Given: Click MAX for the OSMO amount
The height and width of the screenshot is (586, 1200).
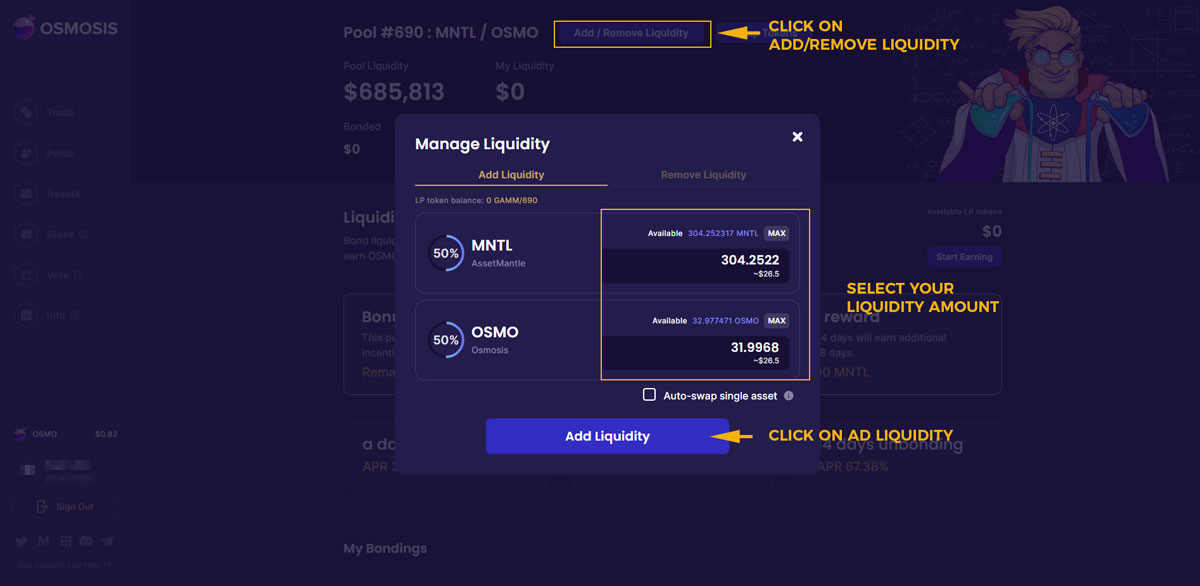Looking at the screenshot, I should [777, 321].
